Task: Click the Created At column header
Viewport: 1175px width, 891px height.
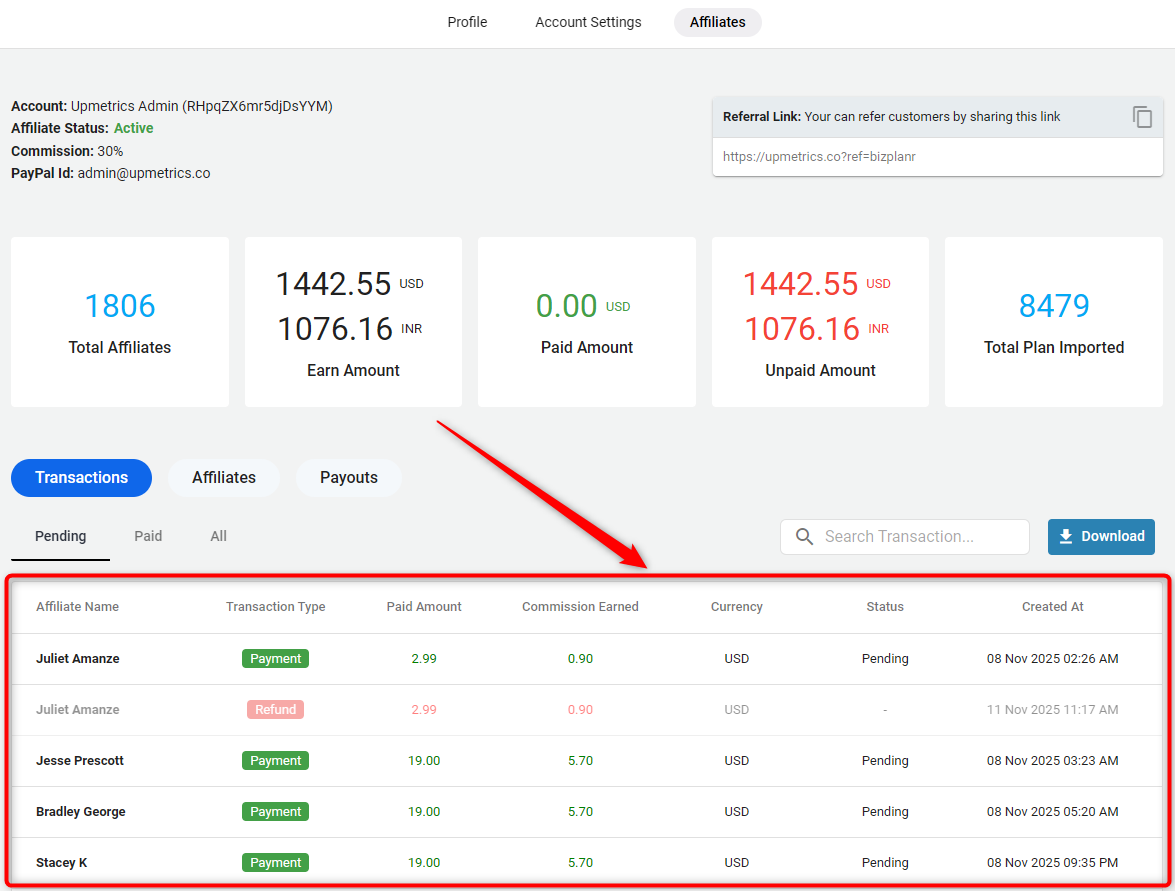Action: 1052,607
